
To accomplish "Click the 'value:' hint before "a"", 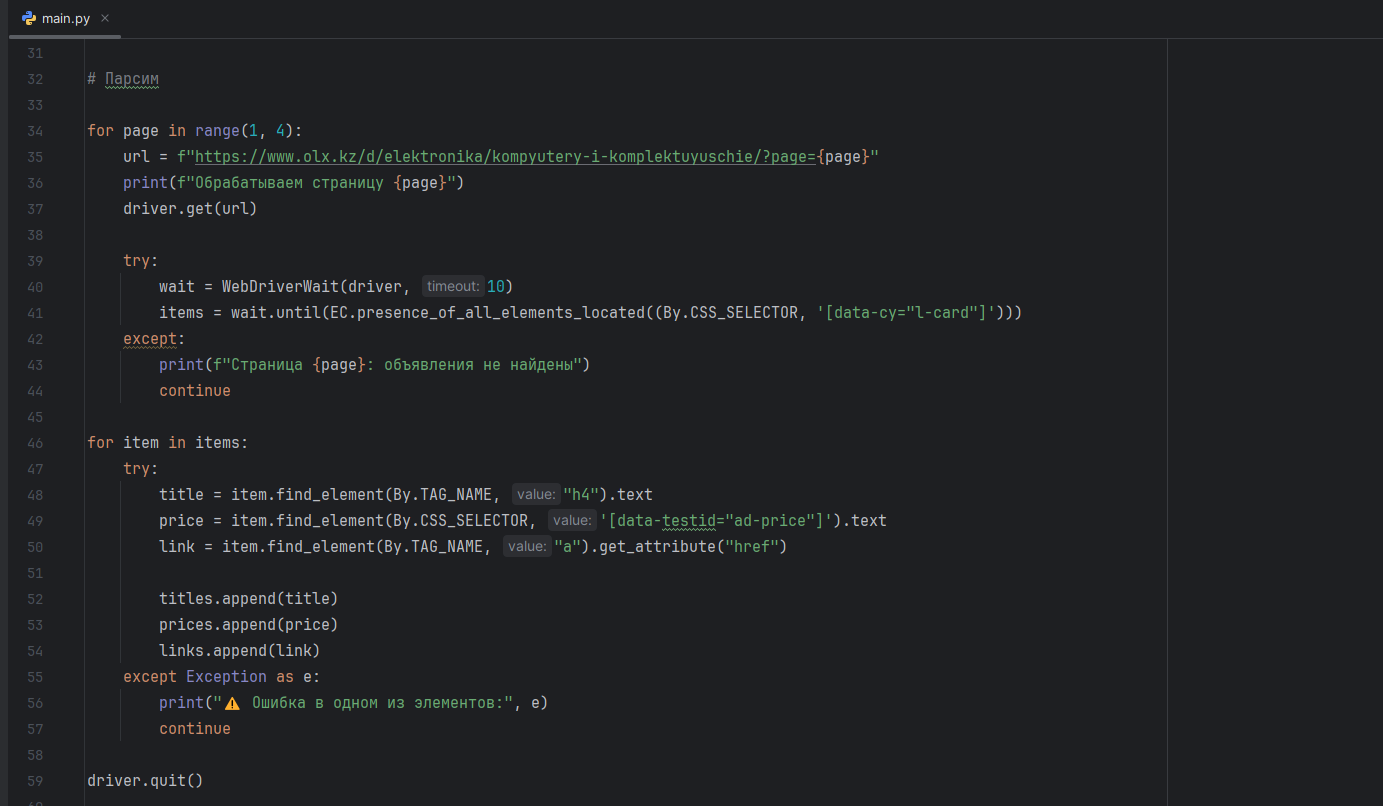I will pyautogui.click(x=526, y=547).
